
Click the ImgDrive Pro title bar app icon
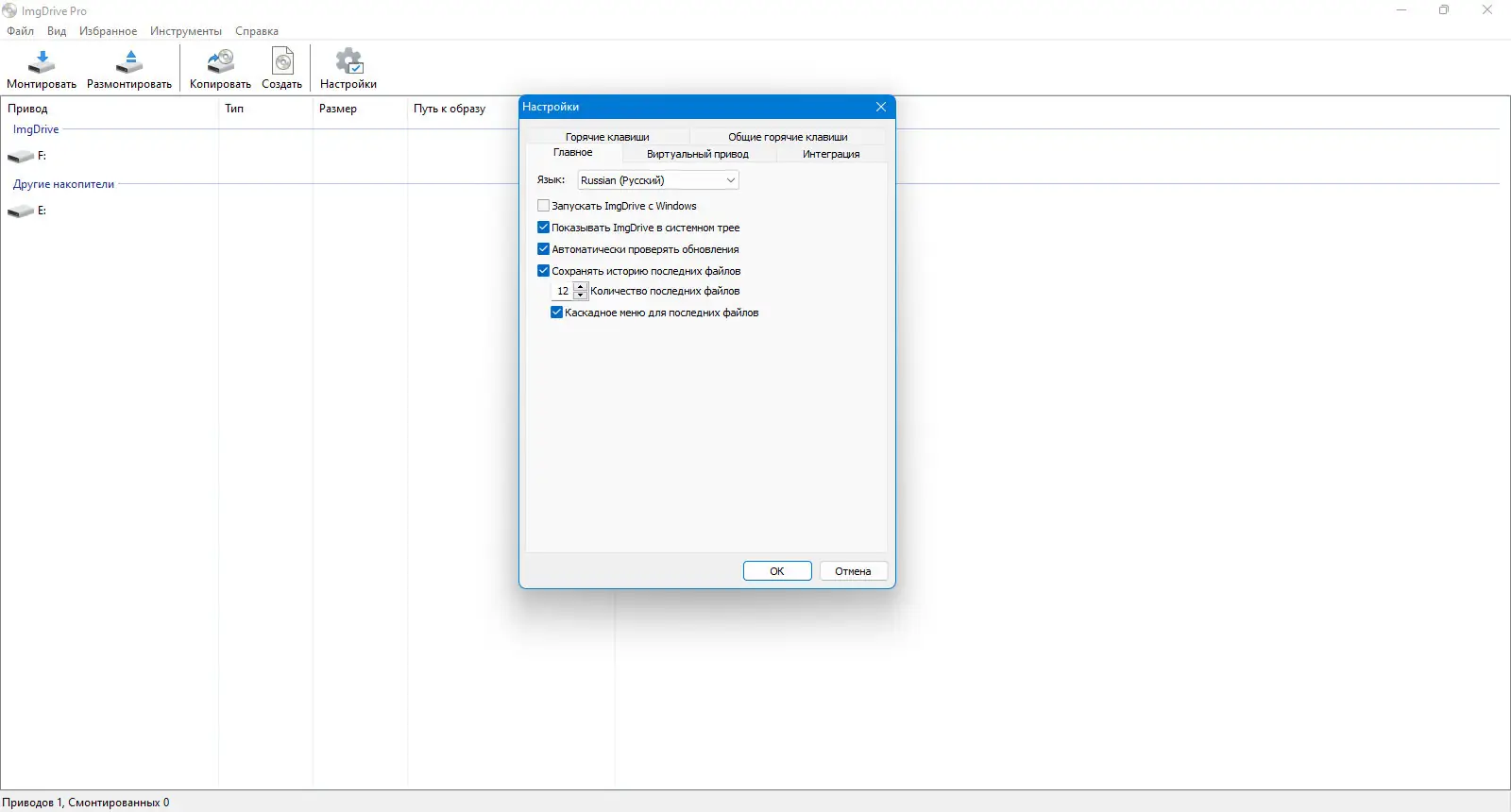click(9, 10)
